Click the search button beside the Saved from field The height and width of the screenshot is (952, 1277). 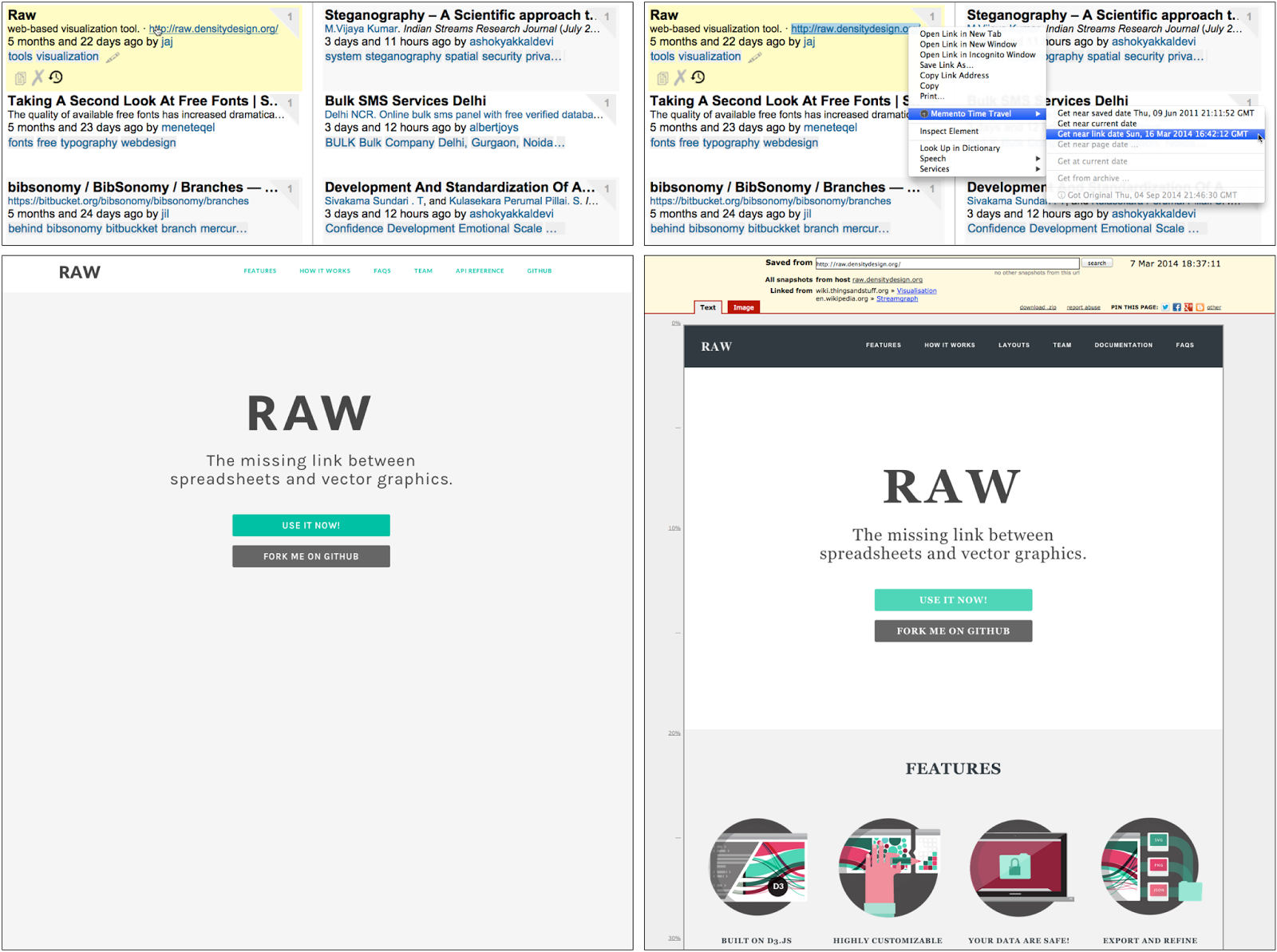(x=1097, y=263)
